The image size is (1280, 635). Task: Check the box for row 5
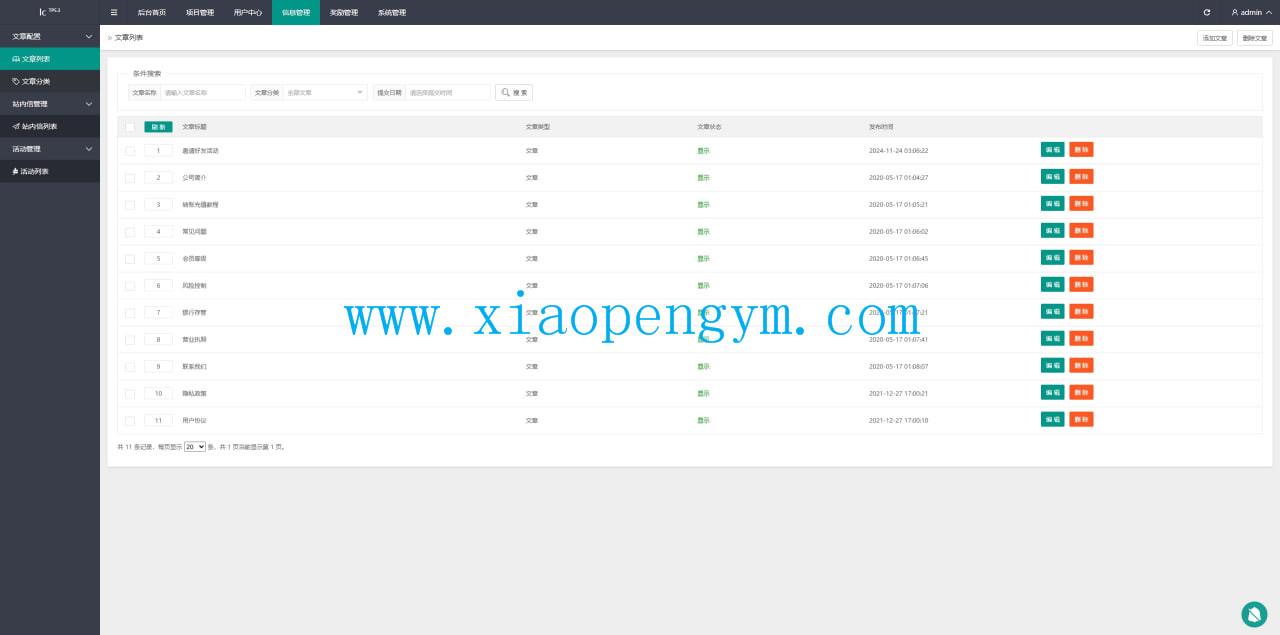click(130, 258)
